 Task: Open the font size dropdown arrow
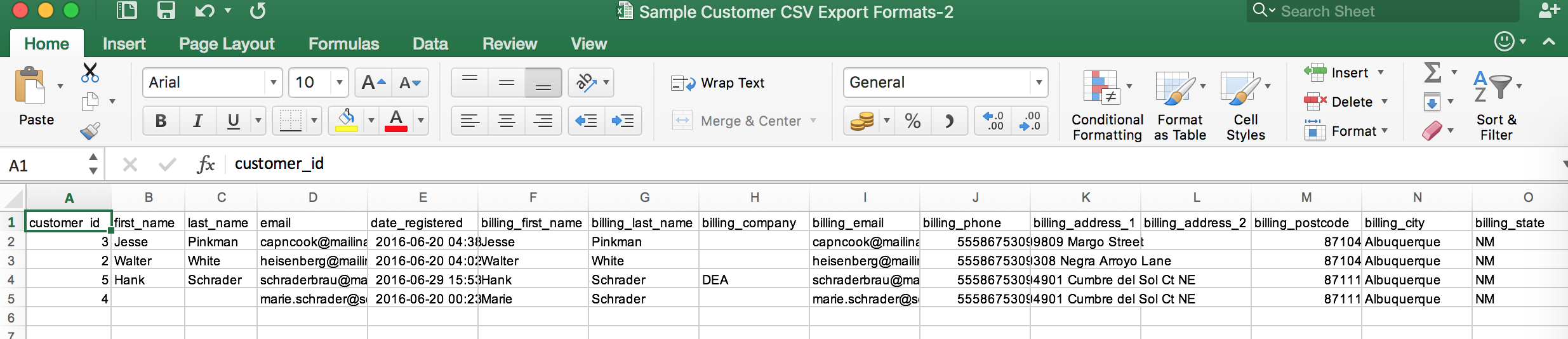340,83
